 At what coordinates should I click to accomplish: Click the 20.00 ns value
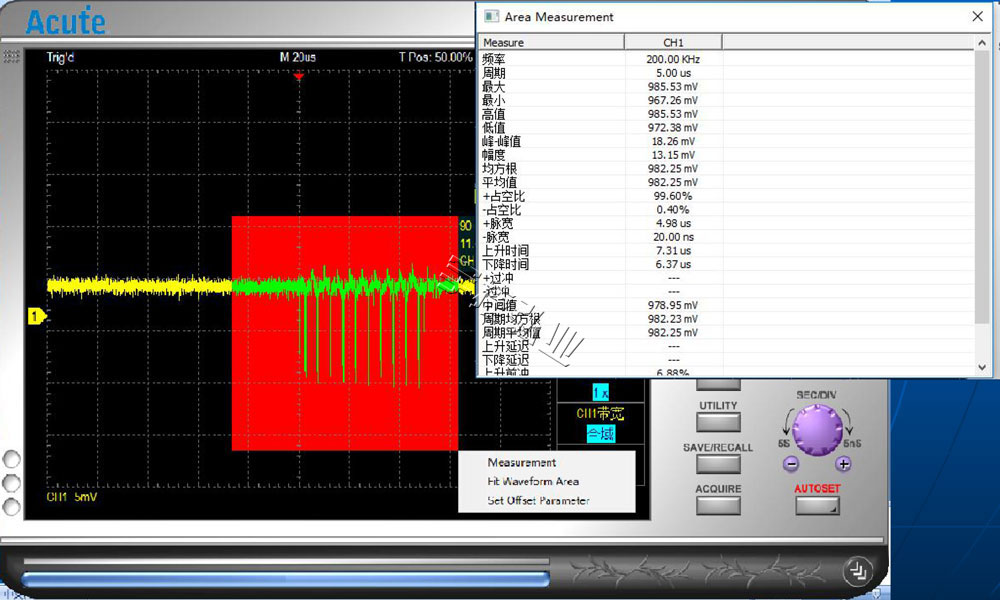(673, 237)
